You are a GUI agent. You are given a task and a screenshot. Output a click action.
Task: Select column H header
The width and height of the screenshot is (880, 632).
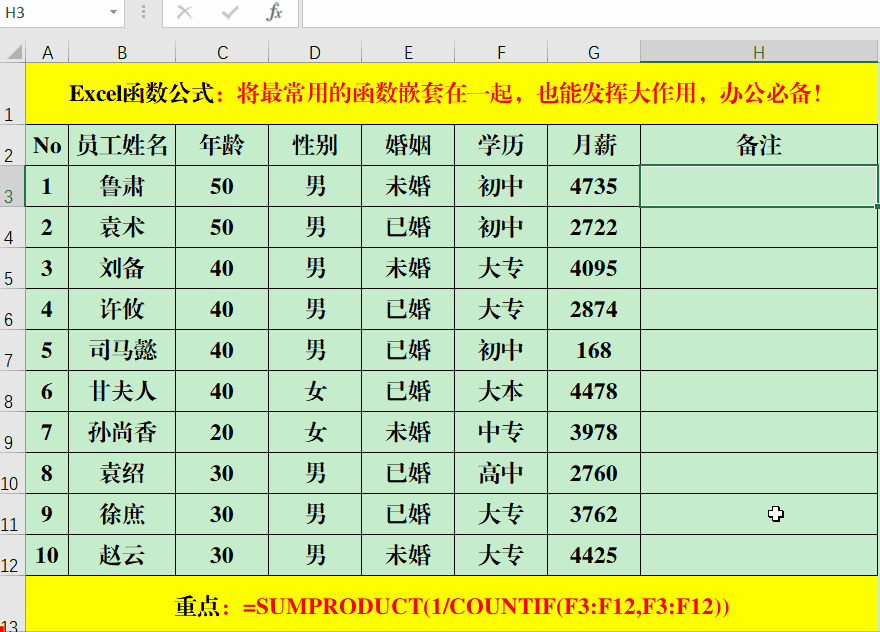pyautogui.click(x=759, y=52)
